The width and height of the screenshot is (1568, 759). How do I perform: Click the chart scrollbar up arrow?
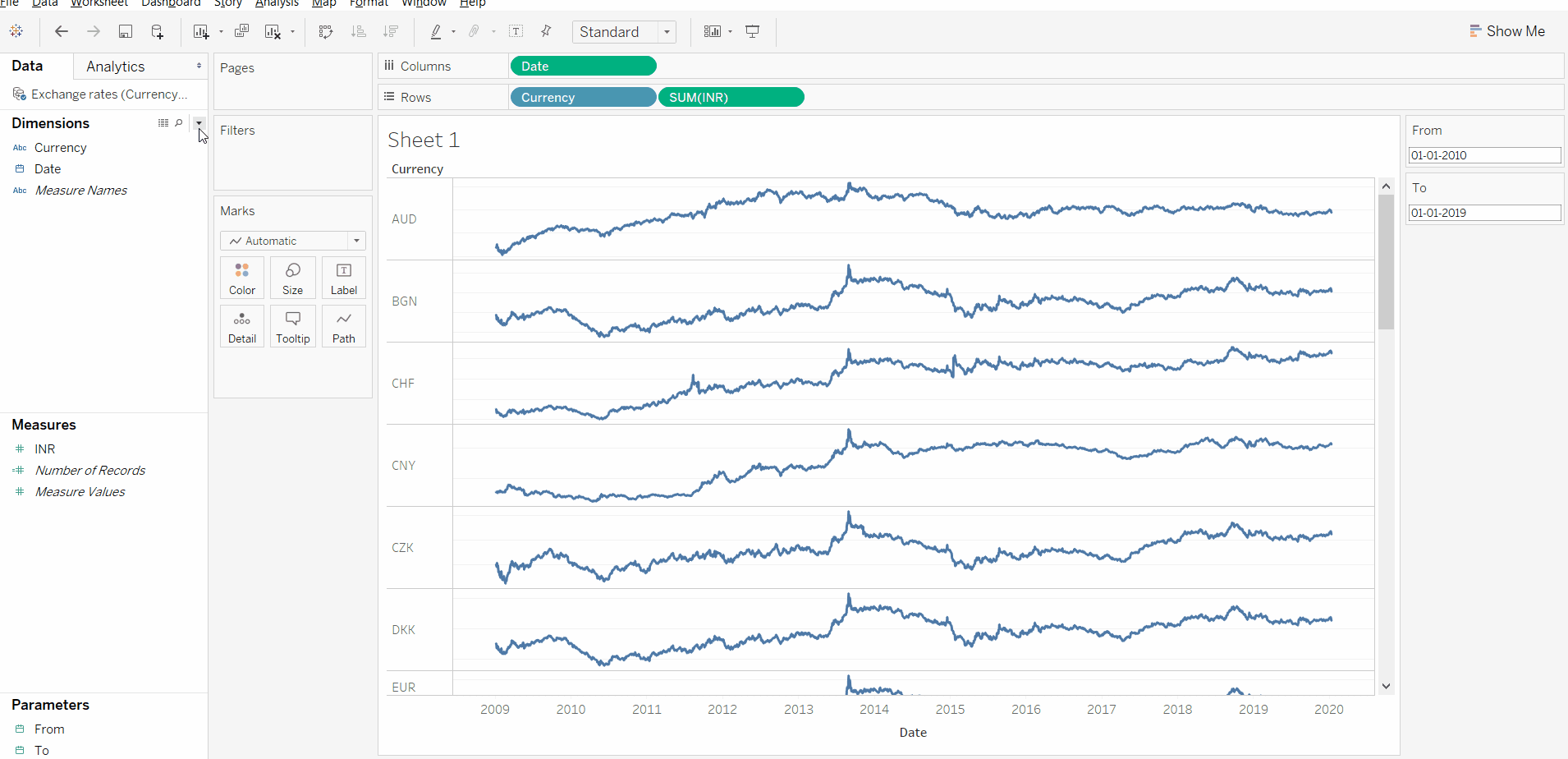(x=1387, y=186)
